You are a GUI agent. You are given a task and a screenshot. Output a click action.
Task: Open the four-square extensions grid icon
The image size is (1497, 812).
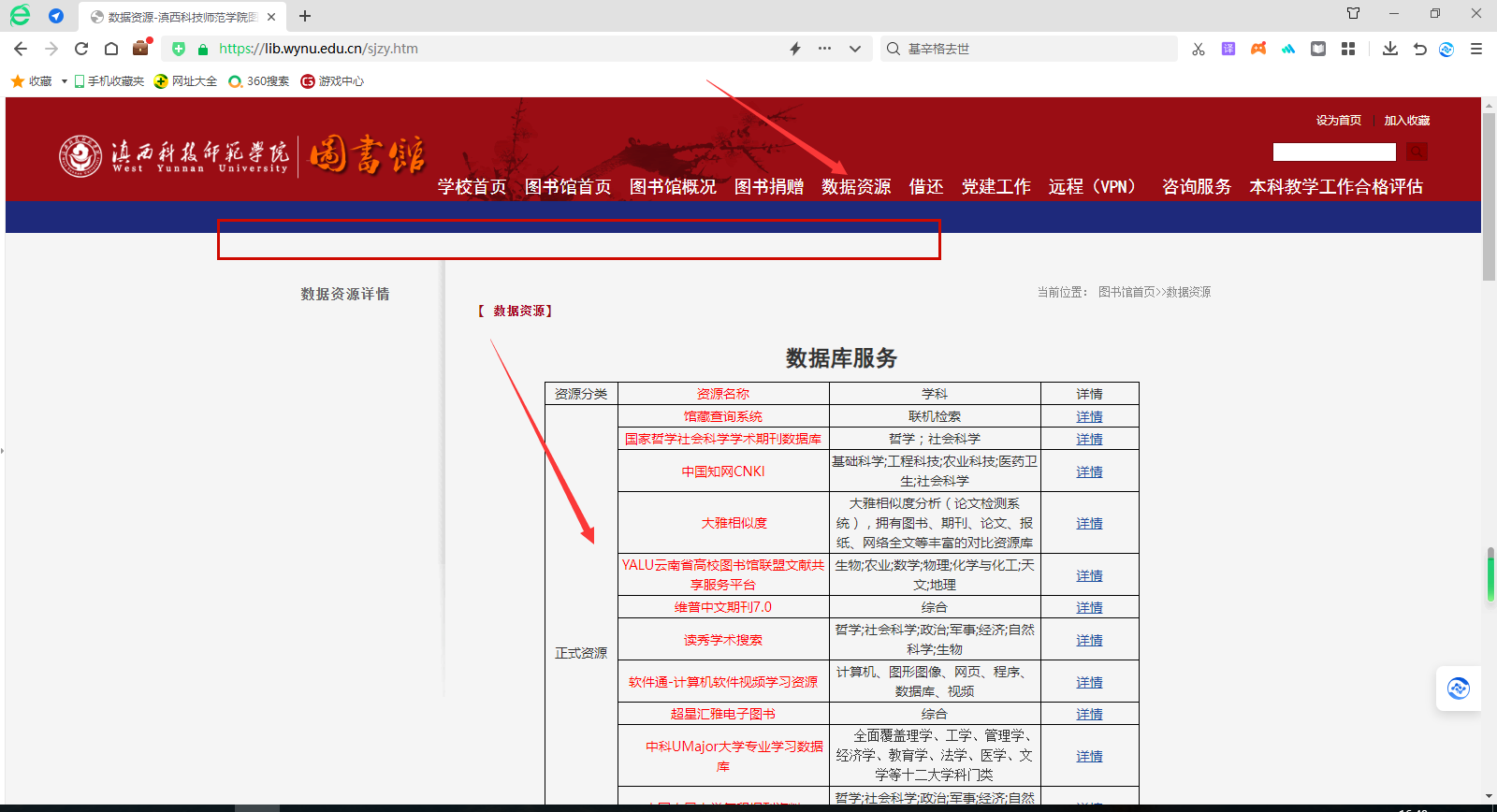click(x=1348, y=49)
